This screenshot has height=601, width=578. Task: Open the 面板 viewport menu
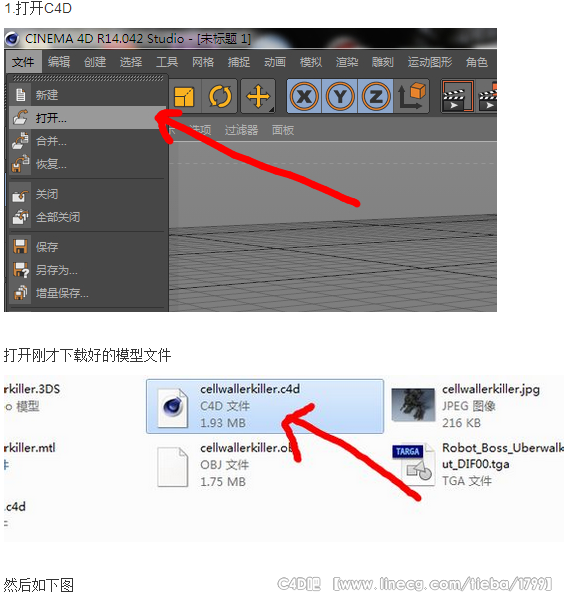pyautogui.click(x=283, y=130)
